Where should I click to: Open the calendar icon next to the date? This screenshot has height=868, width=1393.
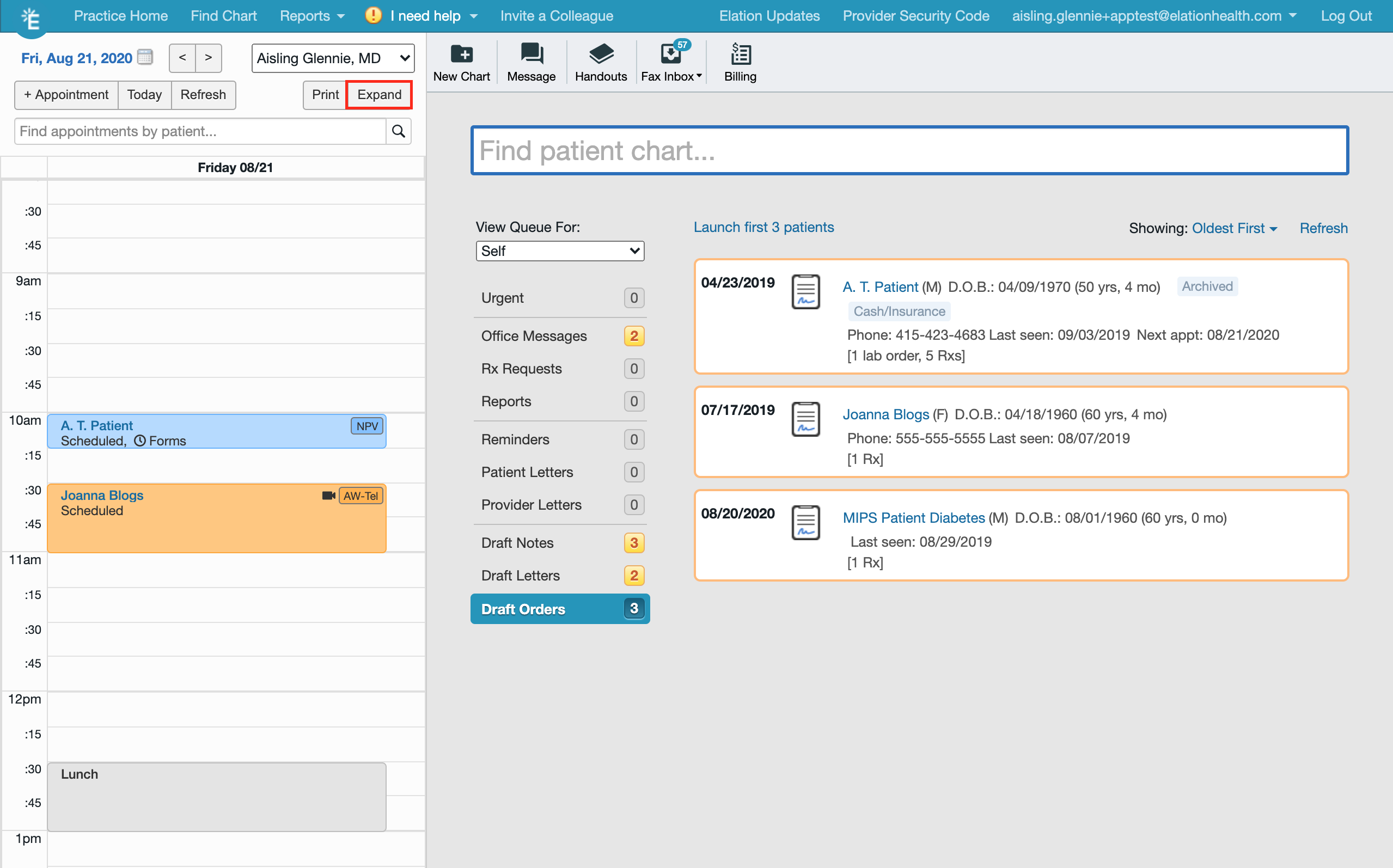[146, 57]
